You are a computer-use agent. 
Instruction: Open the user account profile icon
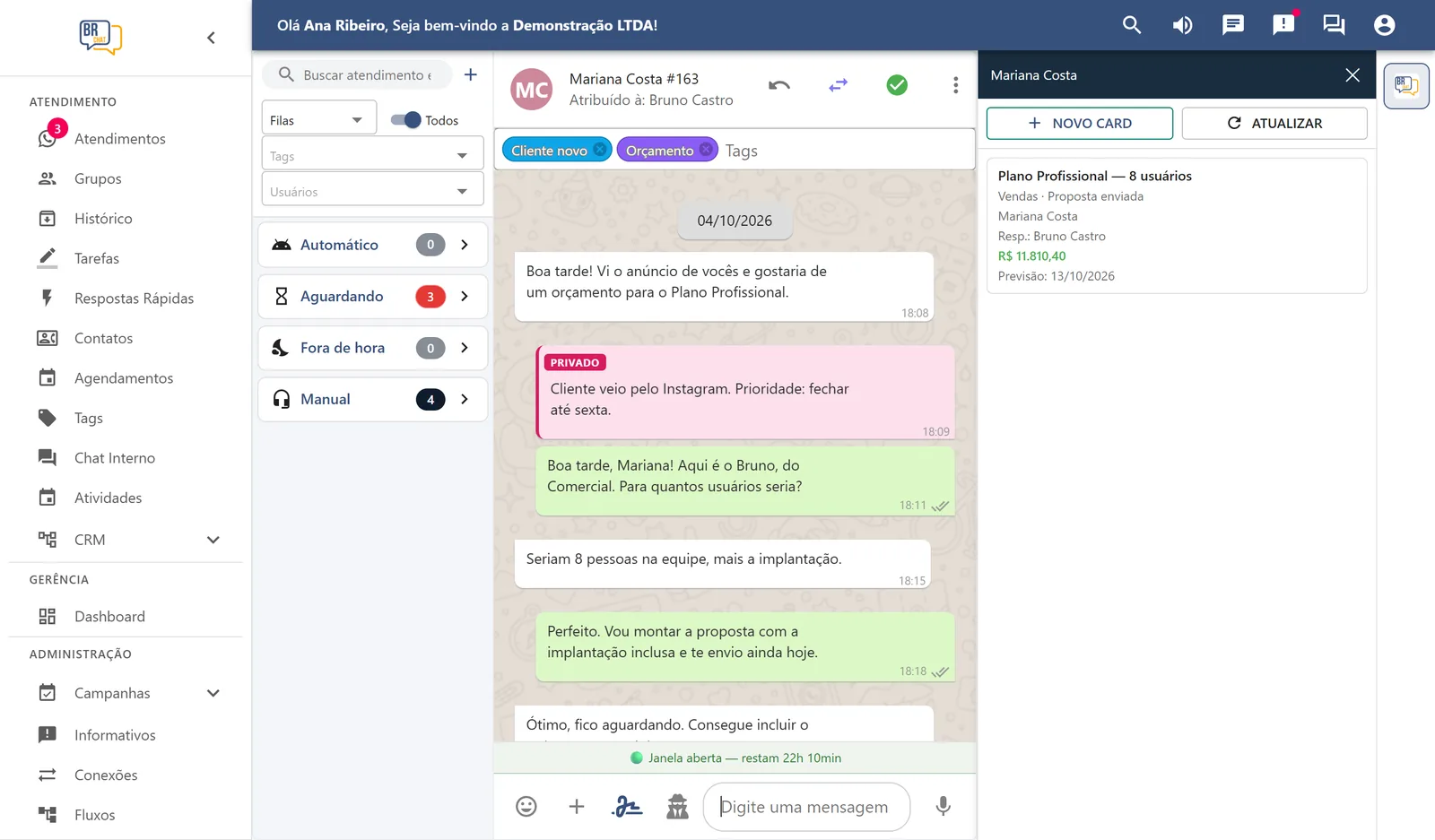[1384, 25]
